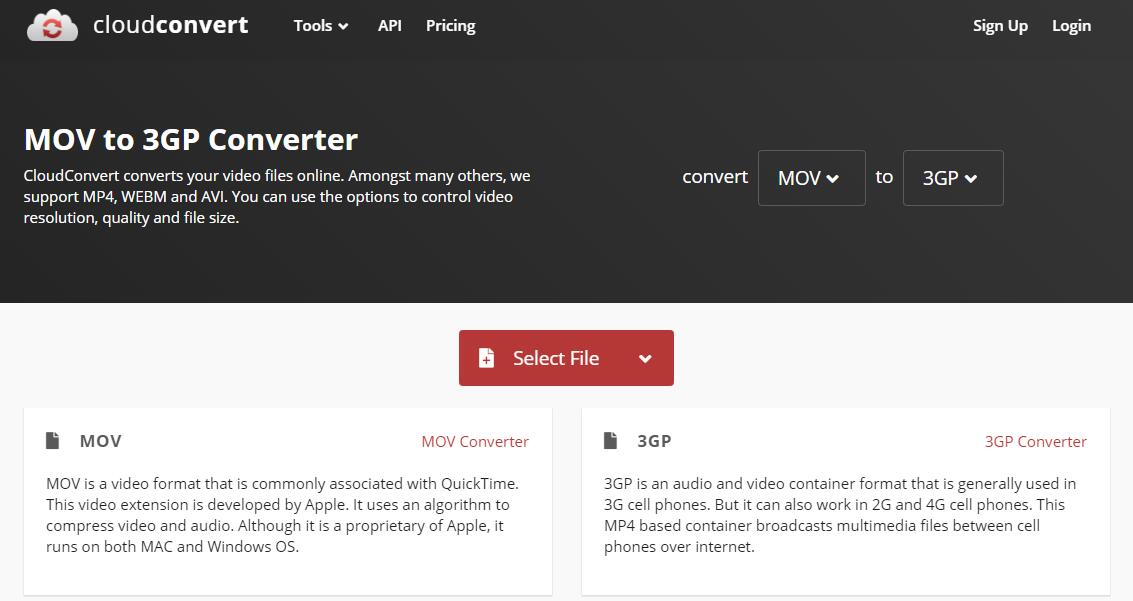Screen dimensions: 1133x601
Task: Open the MOV Converter link
Action: tap(475, 441)
